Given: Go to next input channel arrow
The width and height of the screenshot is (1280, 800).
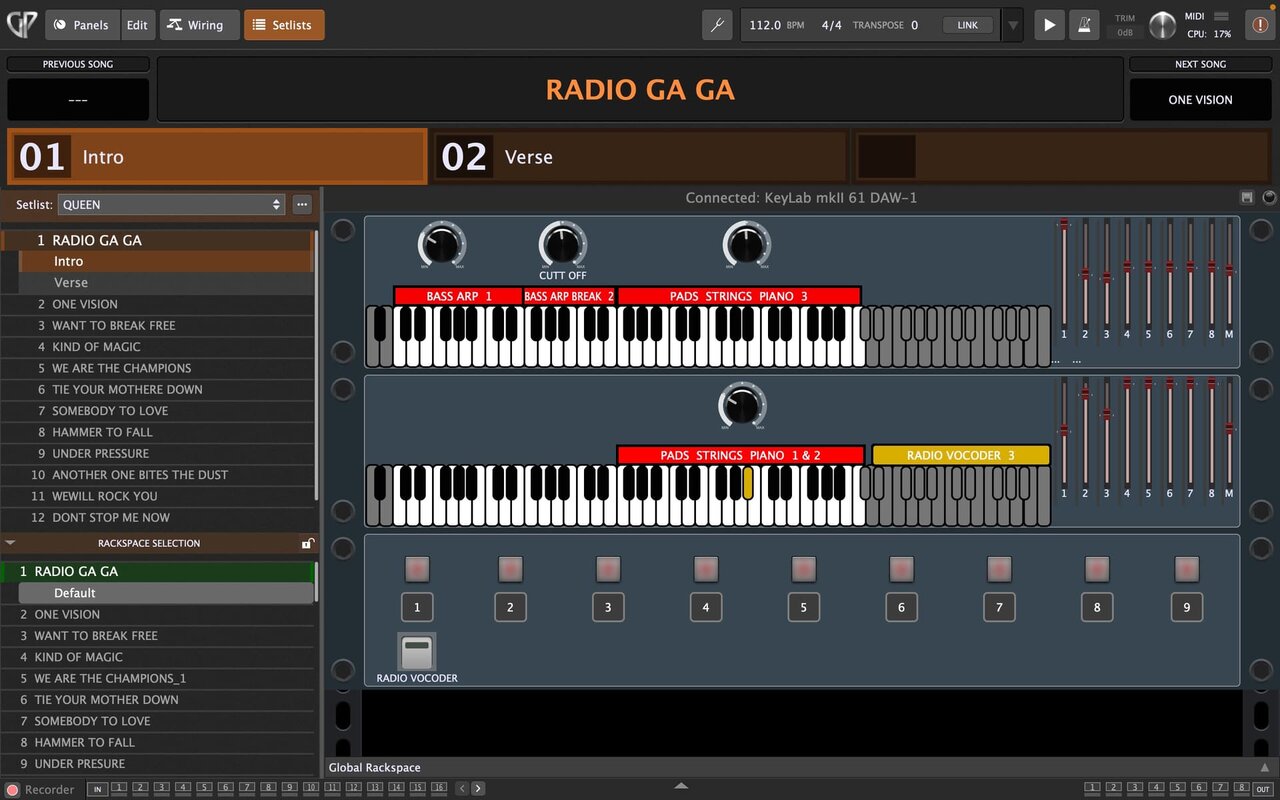Looking at the screenshot, I should coord(478,788).
